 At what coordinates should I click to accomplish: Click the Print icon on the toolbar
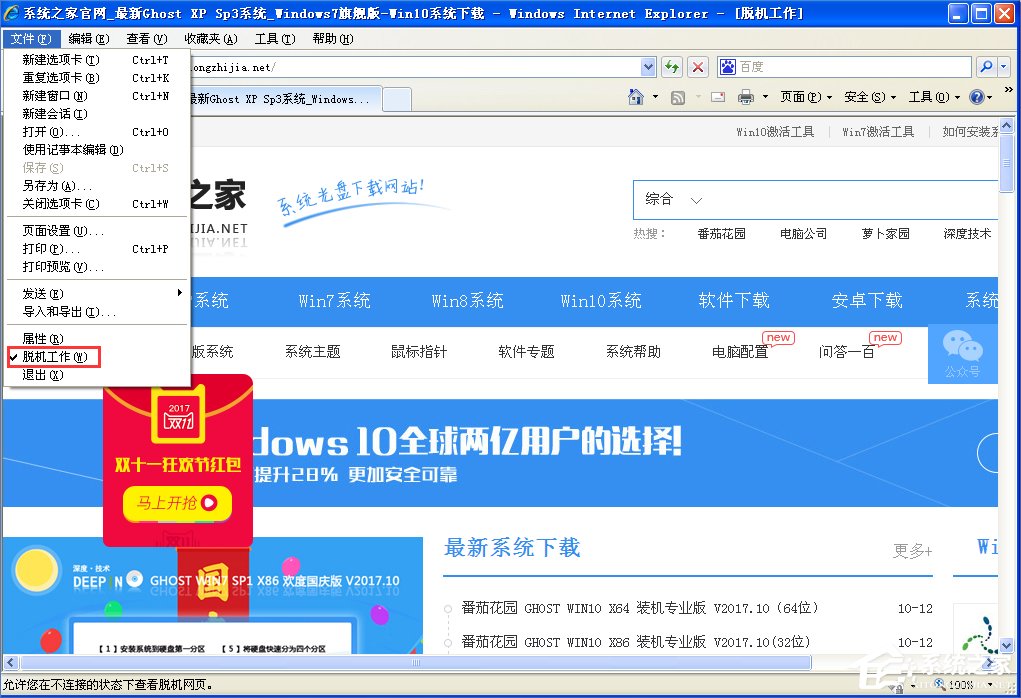(746, 97)
